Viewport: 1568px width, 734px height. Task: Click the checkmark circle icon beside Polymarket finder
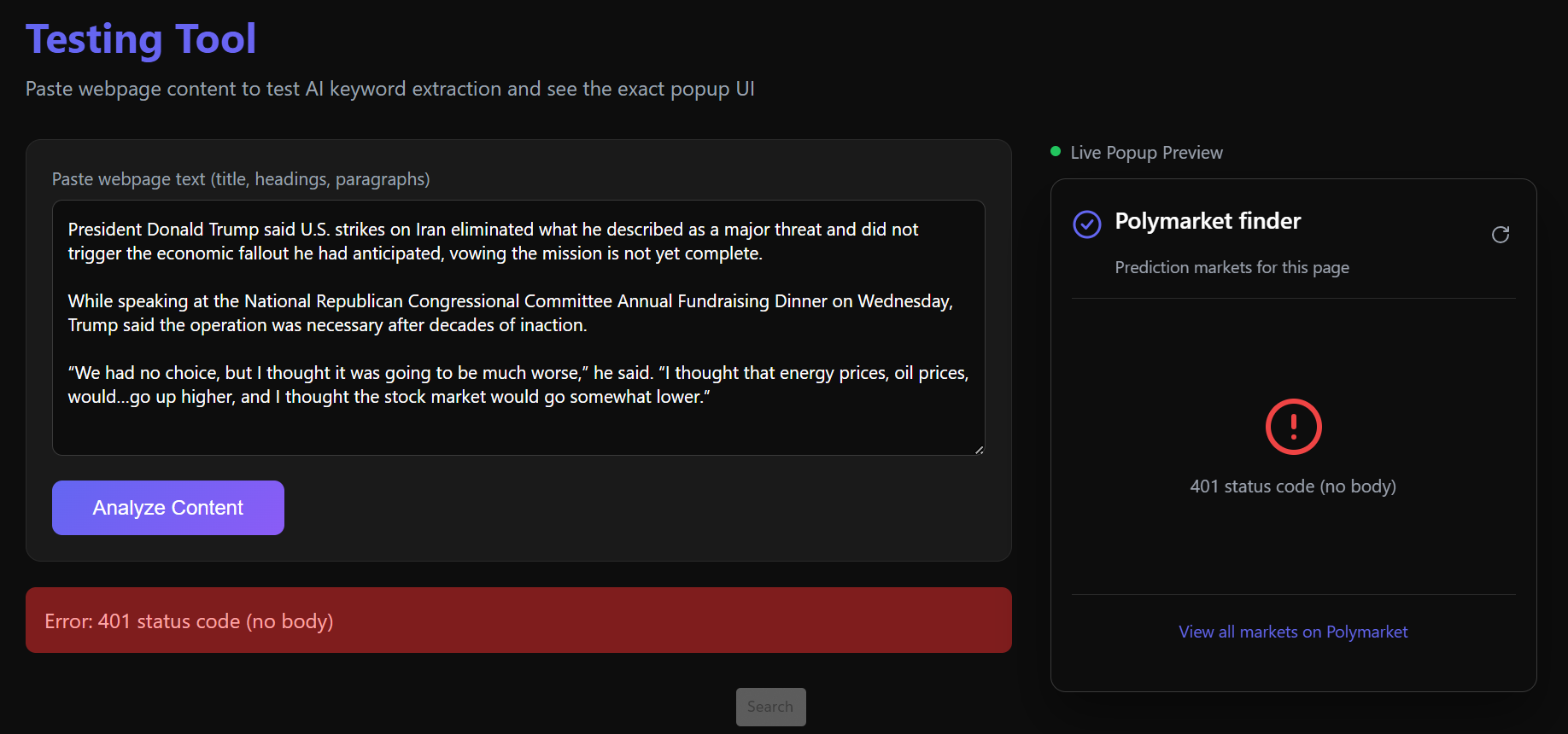1086,224
